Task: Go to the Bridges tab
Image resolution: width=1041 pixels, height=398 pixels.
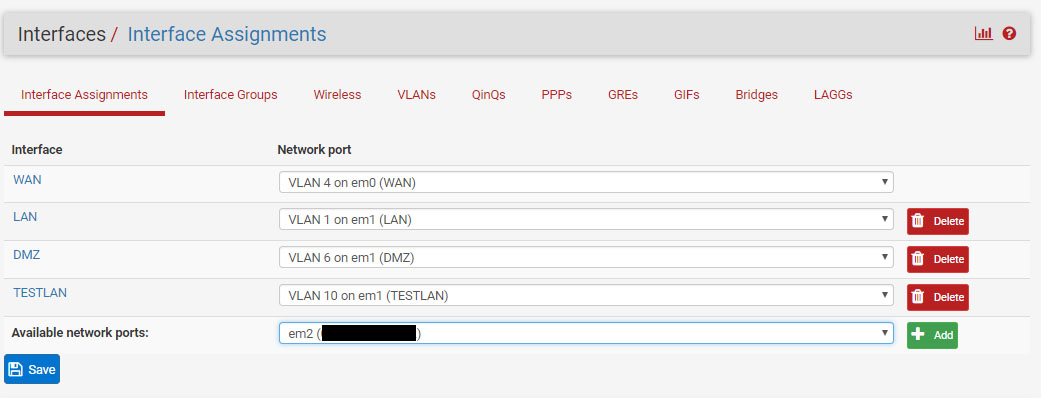Action: pos(756,95)
